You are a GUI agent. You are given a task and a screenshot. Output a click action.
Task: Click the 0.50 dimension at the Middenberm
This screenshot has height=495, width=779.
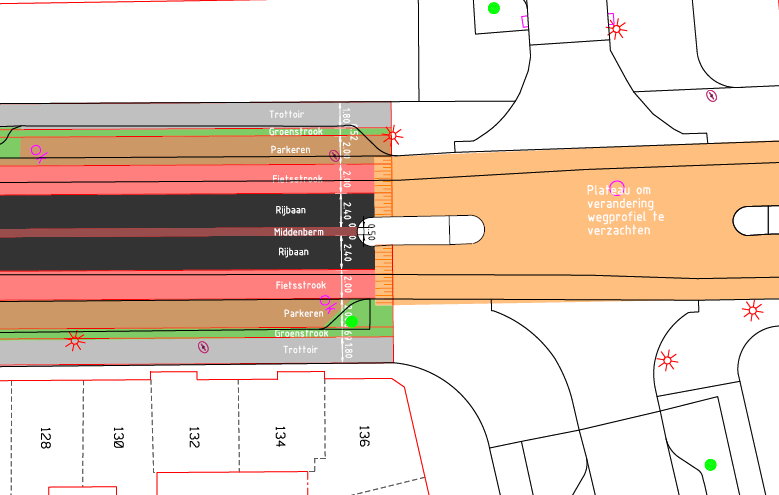tap(370, 232)
